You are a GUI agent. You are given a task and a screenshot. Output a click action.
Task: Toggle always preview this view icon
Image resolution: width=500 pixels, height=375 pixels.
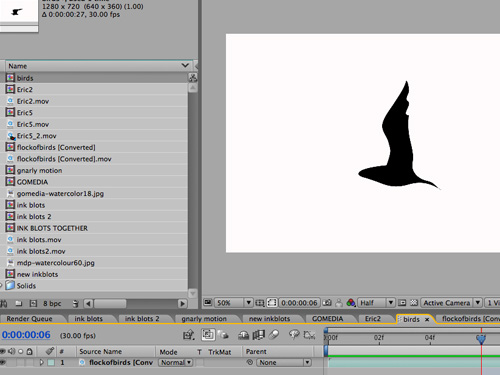click(x=208, y=302)
